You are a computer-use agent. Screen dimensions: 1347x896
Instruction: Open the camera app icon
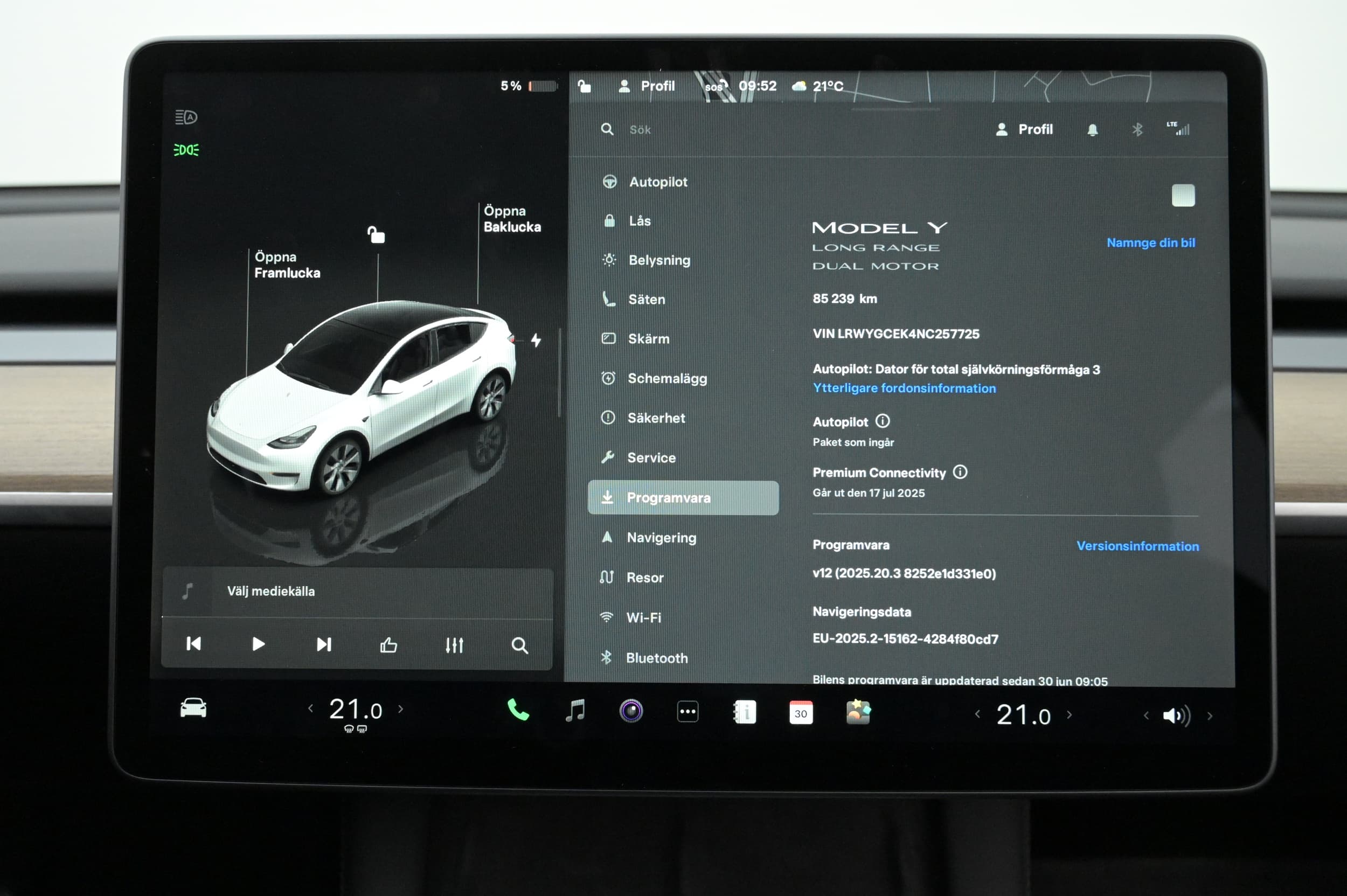point(631,711)
